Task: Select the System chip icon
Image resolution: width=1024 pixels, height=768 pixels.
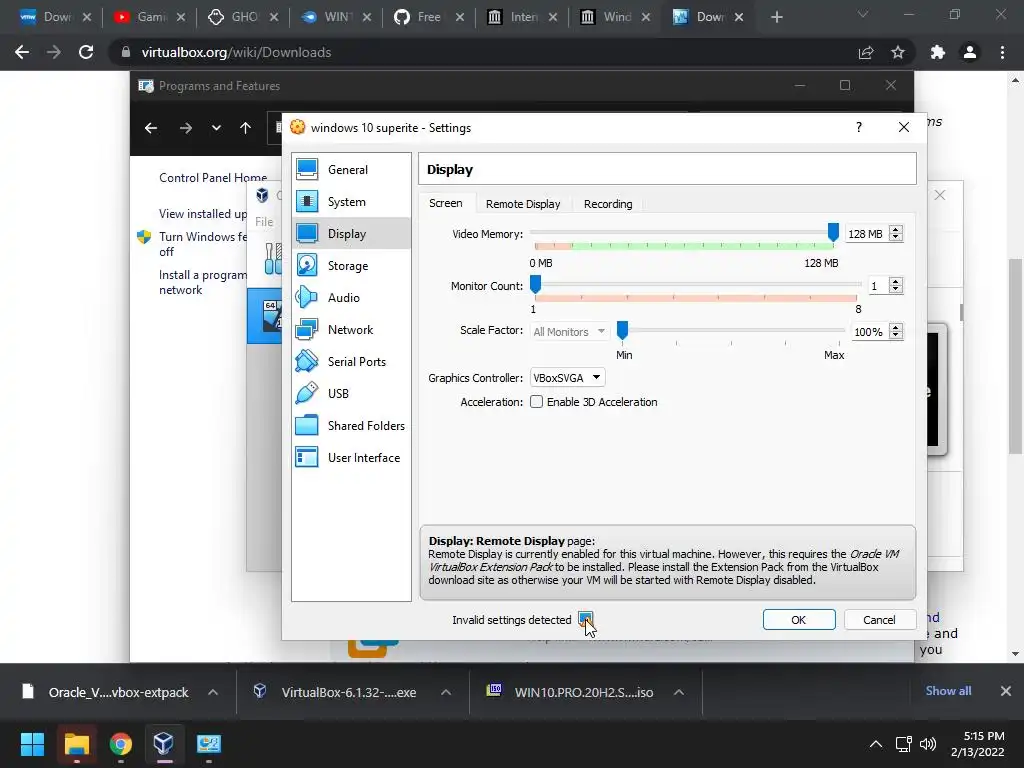Action: click(x=307, y=202)
